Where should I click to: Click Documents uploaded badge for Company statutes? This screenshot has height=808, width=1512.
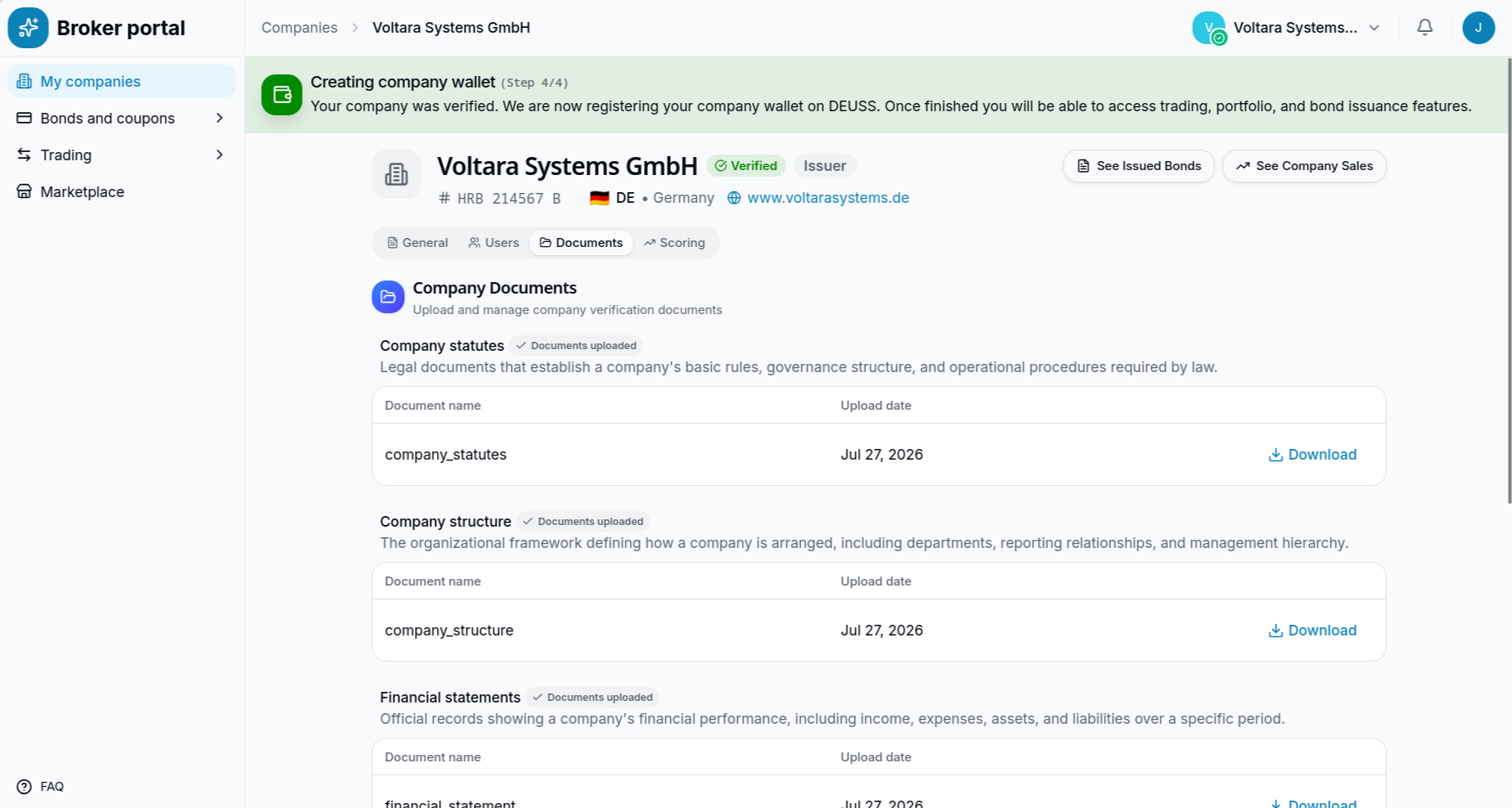point(576,346)
